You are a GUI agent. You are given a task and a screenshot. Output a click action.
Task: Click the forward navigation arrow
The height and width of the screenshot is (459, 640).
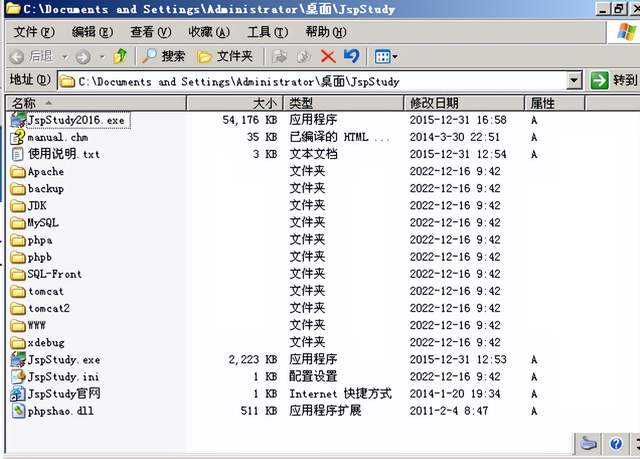[83, 57]
